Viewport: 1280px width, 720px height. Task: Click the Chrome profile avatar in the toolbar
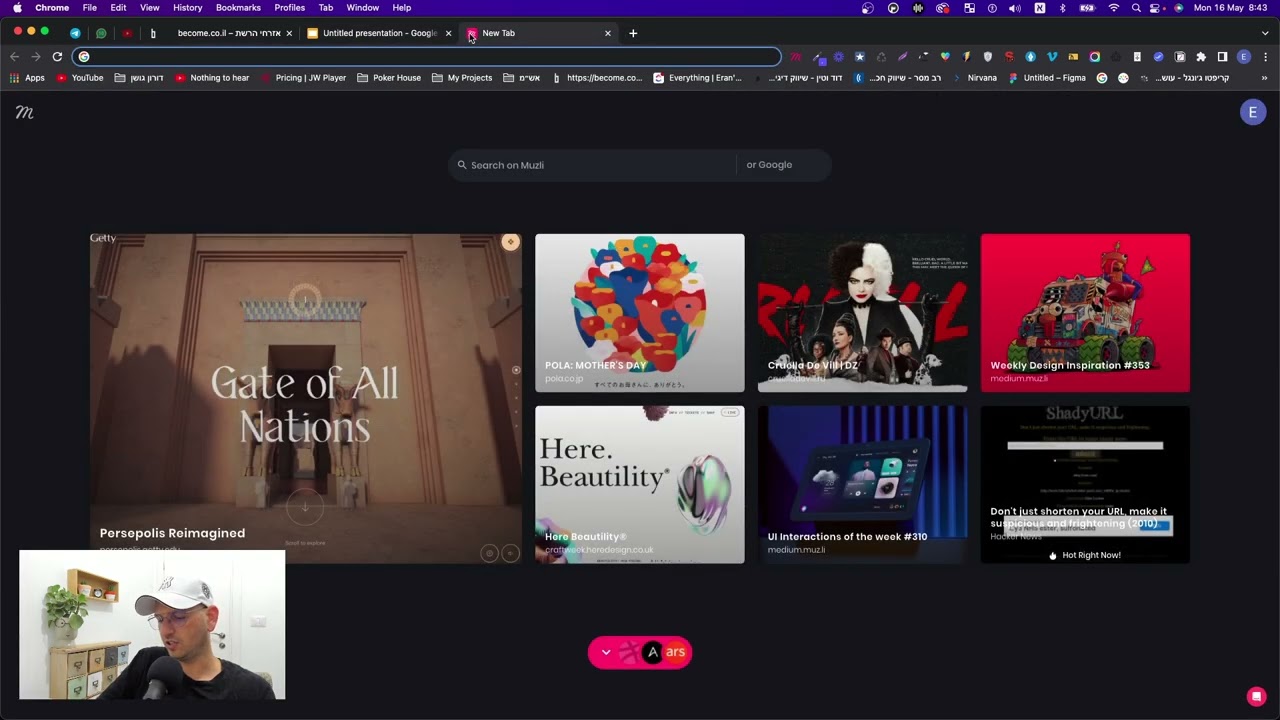click(1244, 57)
